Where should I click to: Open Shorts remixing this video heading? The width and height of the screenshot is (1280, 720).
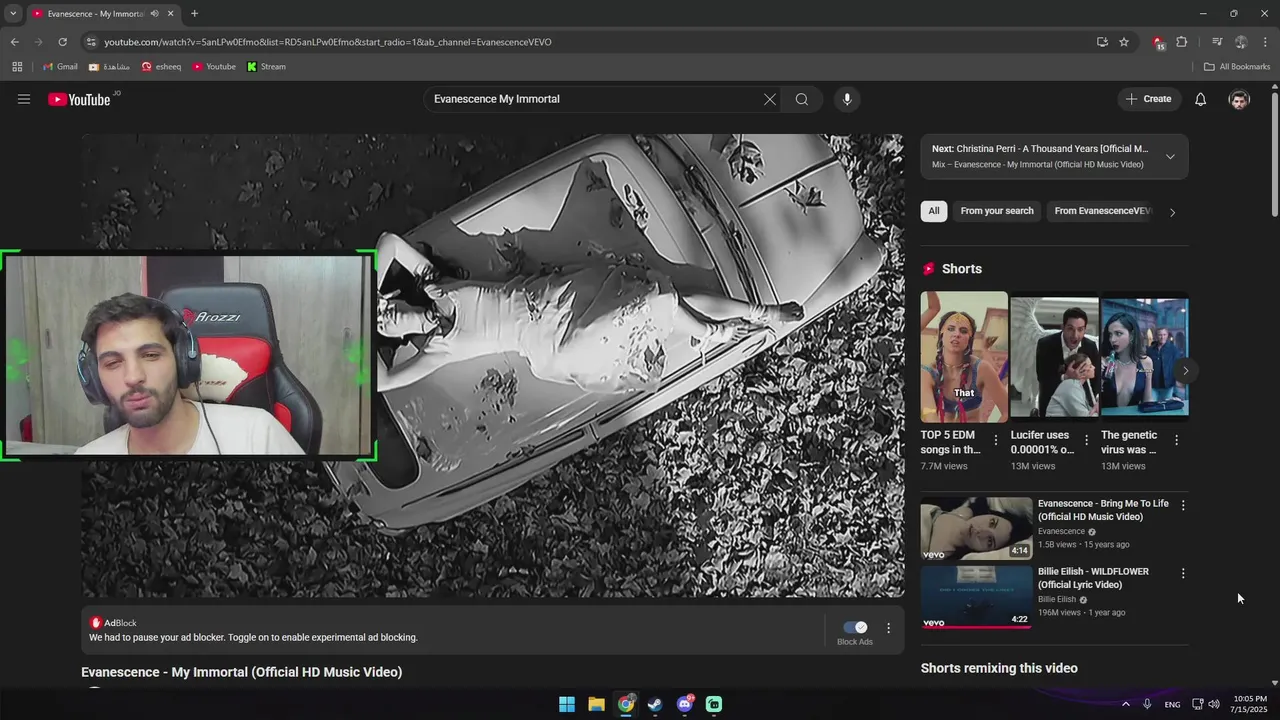[999, 668]
